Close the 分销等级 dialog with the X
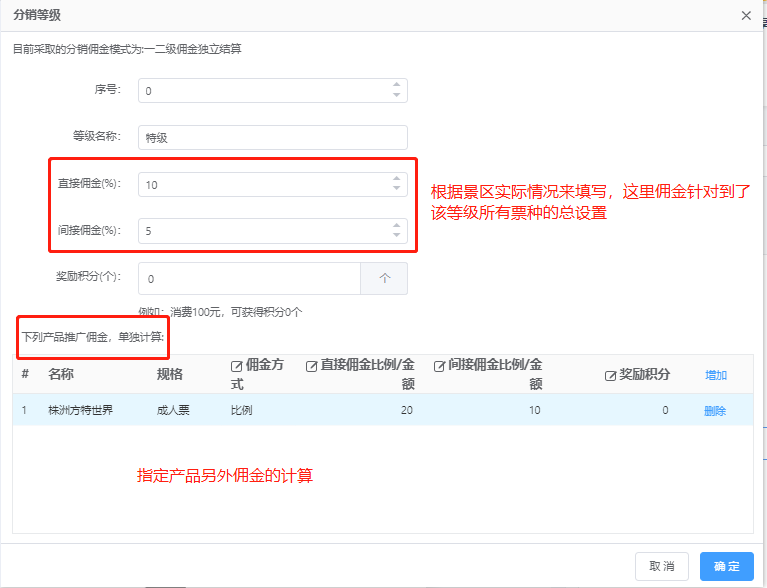This screenshot has width=767, height=588. point(746,15)
